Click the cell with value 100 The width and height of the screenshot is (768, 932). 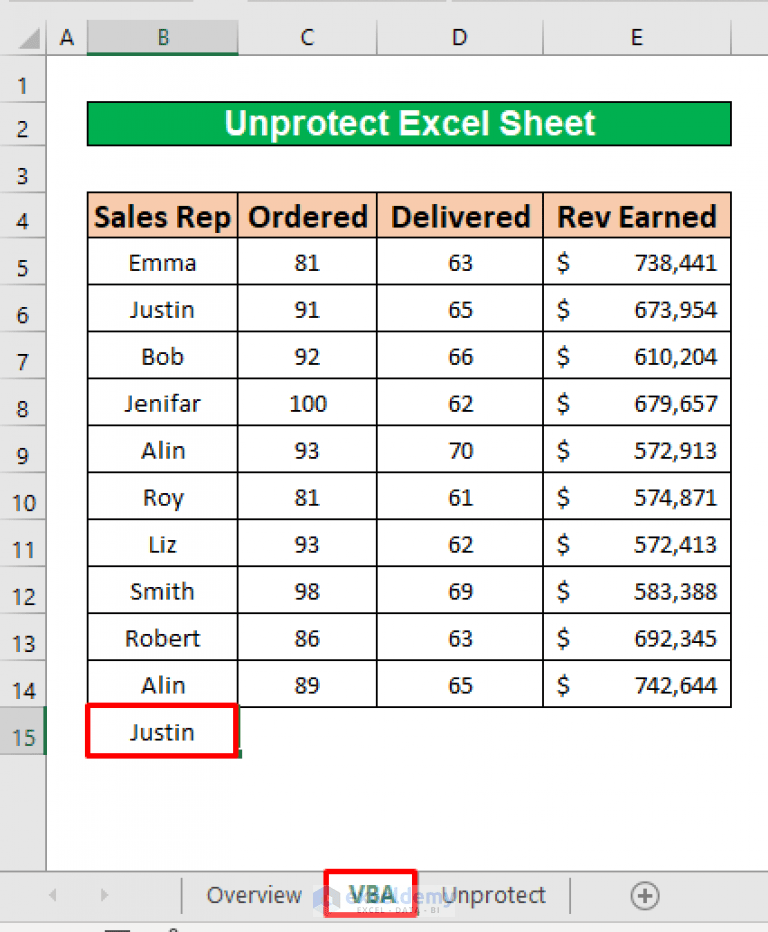click(x=306, y=403)
